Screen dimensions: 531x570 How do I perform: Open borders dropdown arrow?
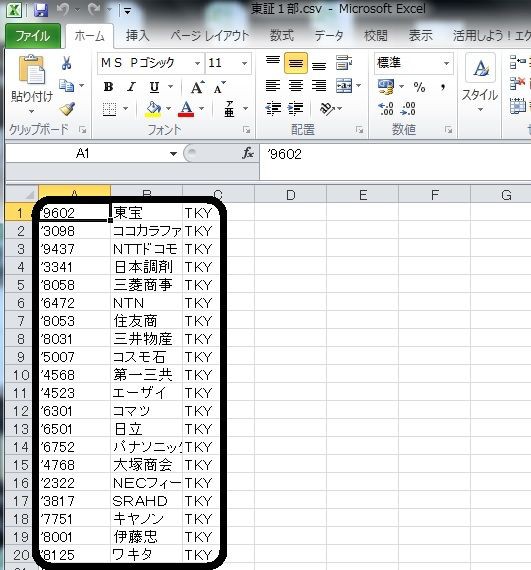click(125, 109)
